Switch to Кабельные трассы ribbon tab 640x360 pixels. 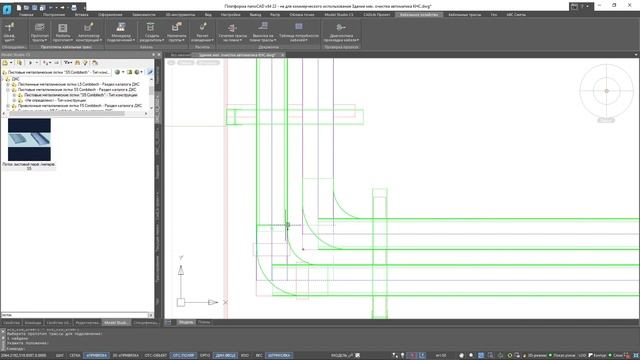[464, 15]
